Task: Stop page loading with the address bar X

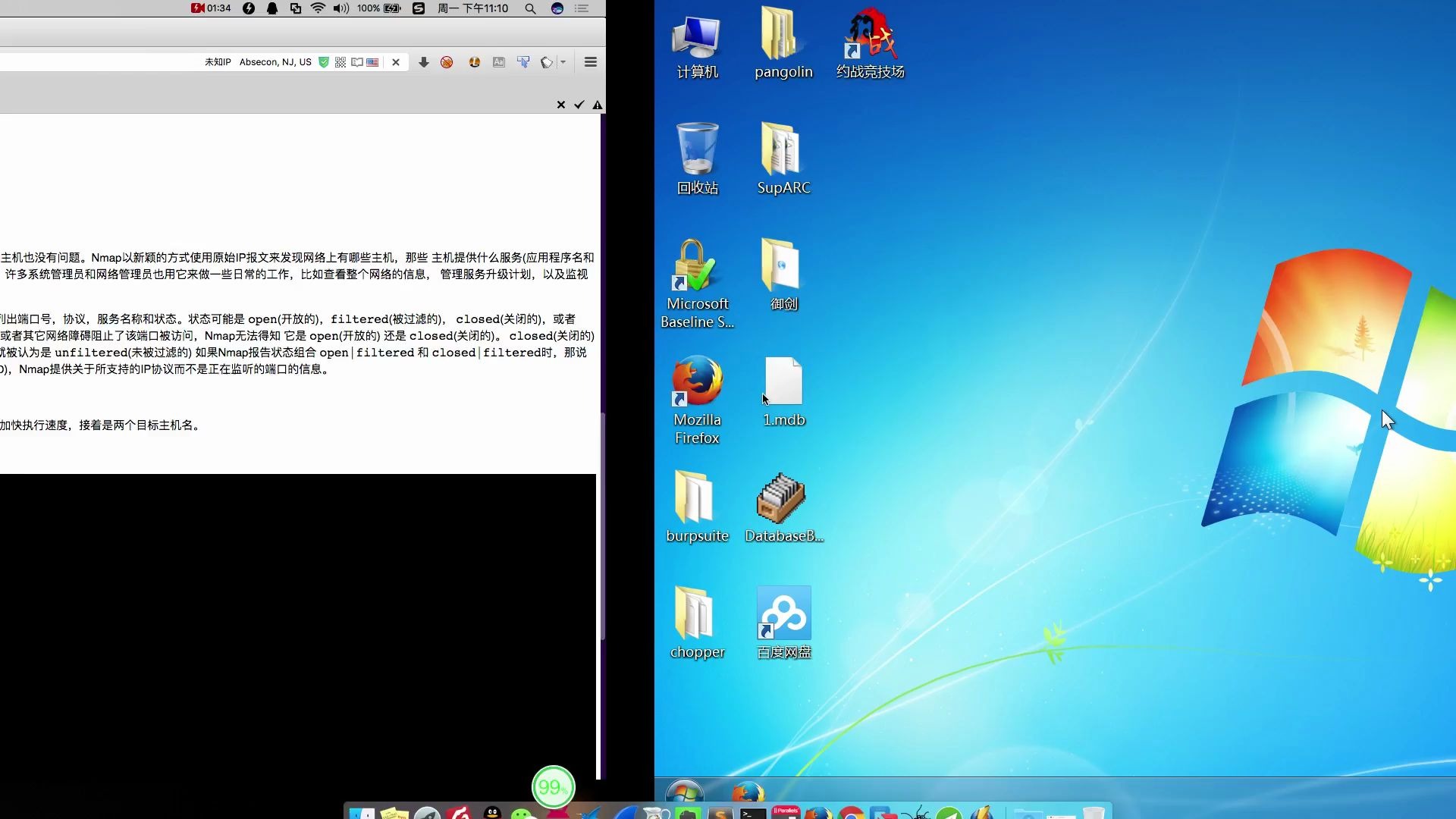Action: click(396, 62)
